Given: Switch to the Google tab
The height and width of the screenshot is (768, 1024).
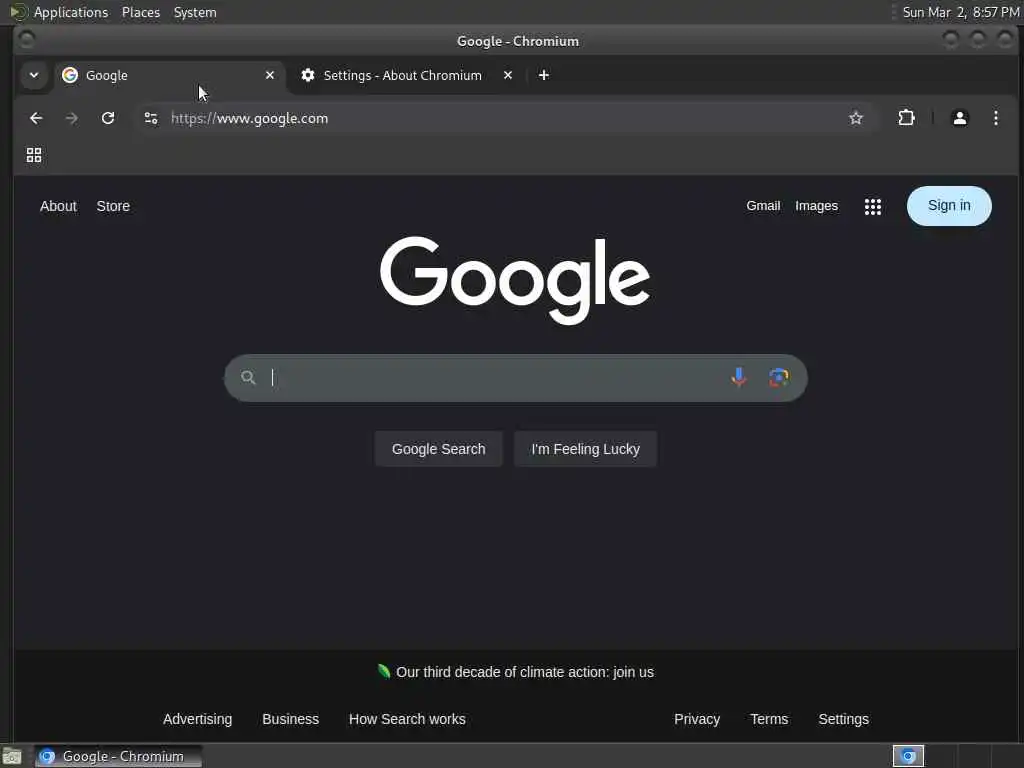Looking at the screenshot, I should (169, 75).
